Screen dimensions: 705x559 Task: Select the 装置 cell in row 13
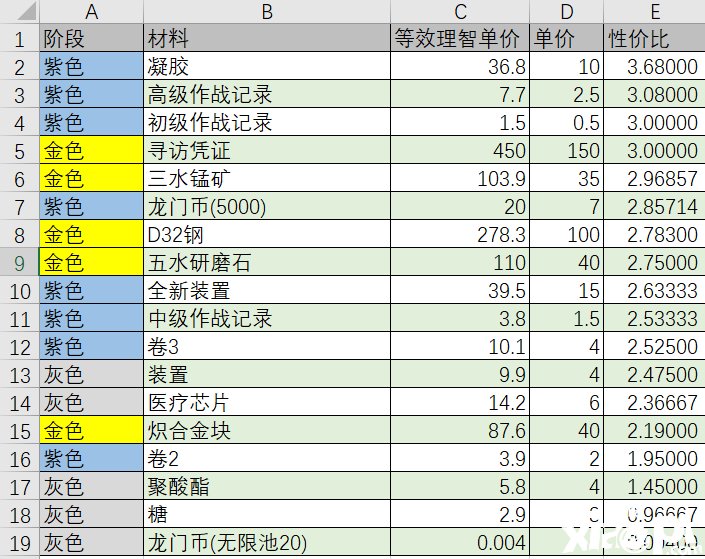click(267, 374)
